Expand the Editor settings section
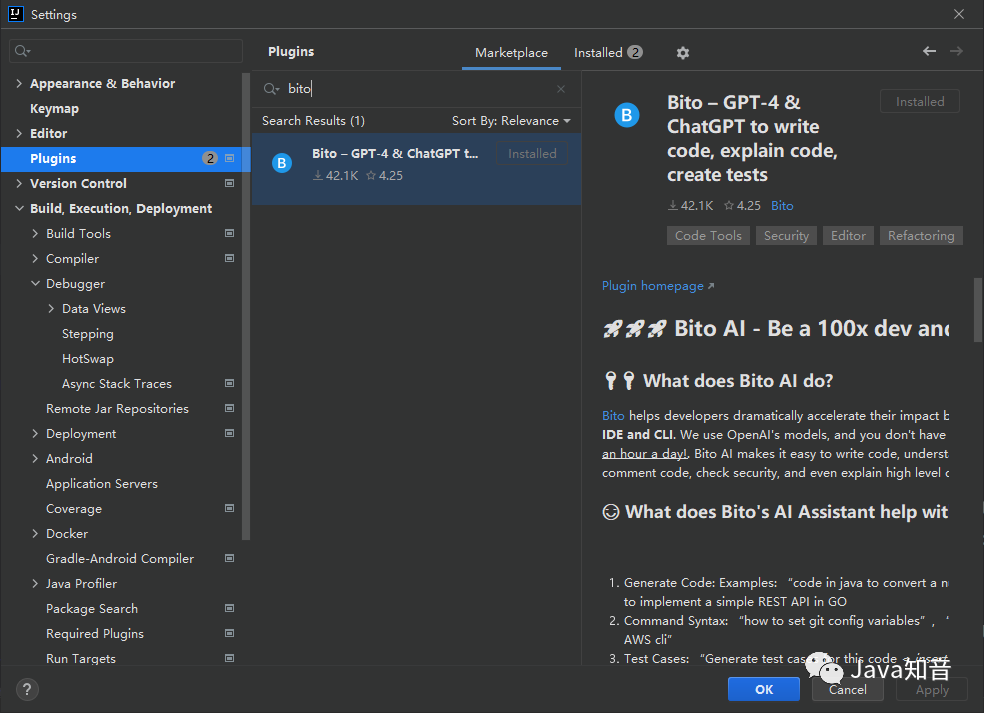This screenshot has width=984, height=713. click(x=19, y=133)
